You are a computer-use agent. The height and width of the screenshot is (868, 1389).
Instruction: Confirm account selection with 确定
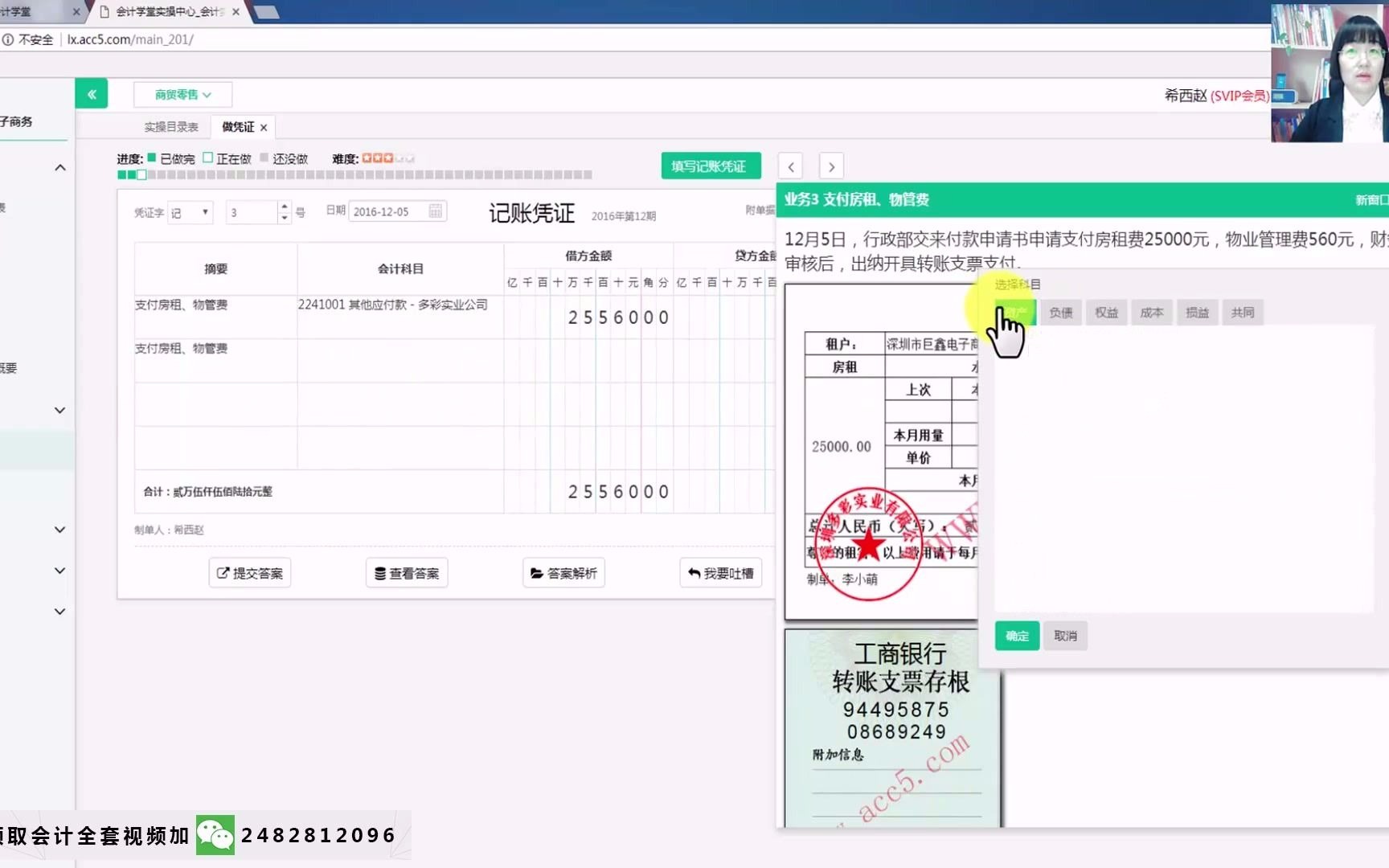click(x=1017, y=636)
